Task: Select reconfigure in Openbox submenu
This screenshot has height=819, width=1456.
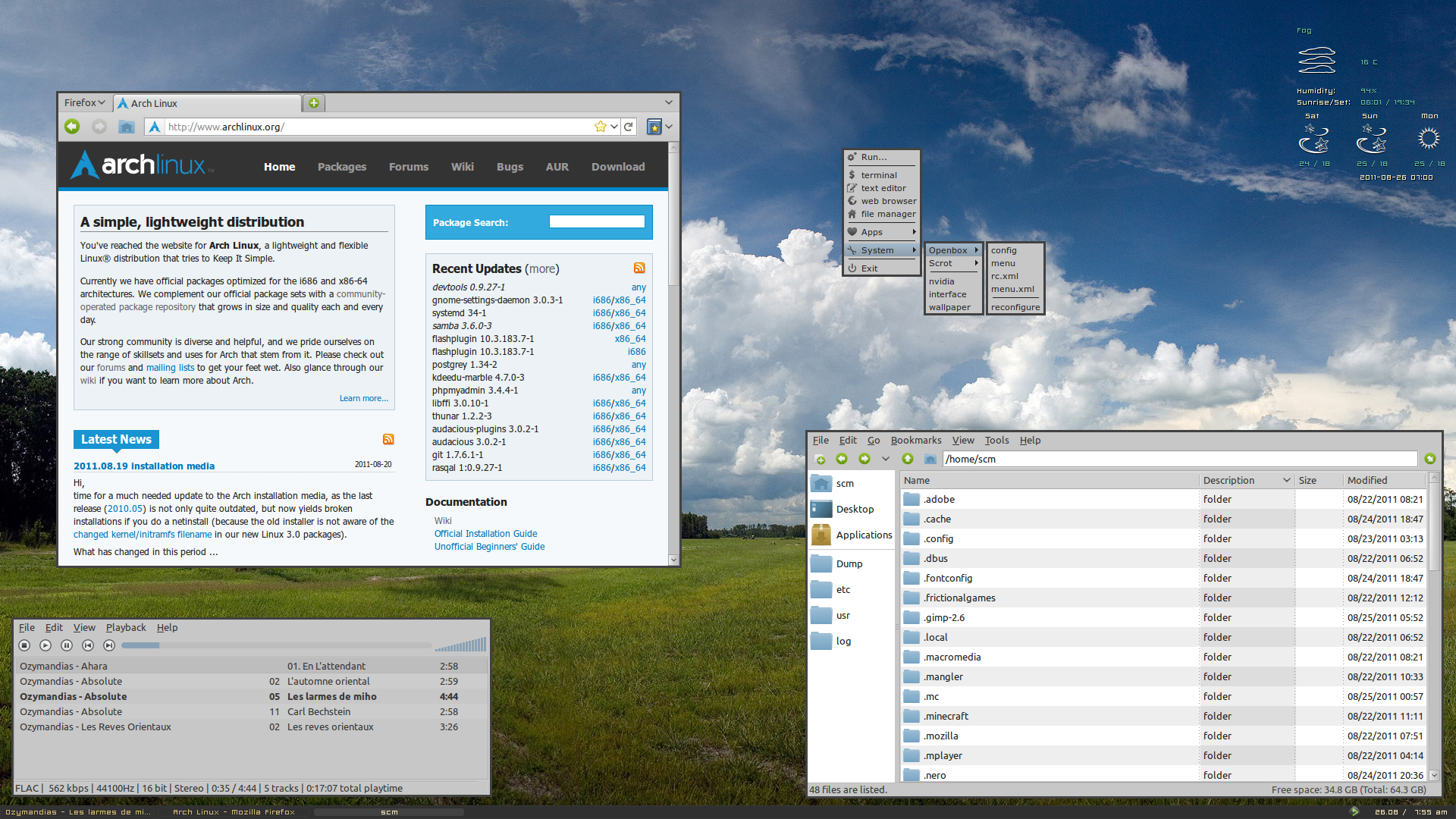Action: 1015,307
